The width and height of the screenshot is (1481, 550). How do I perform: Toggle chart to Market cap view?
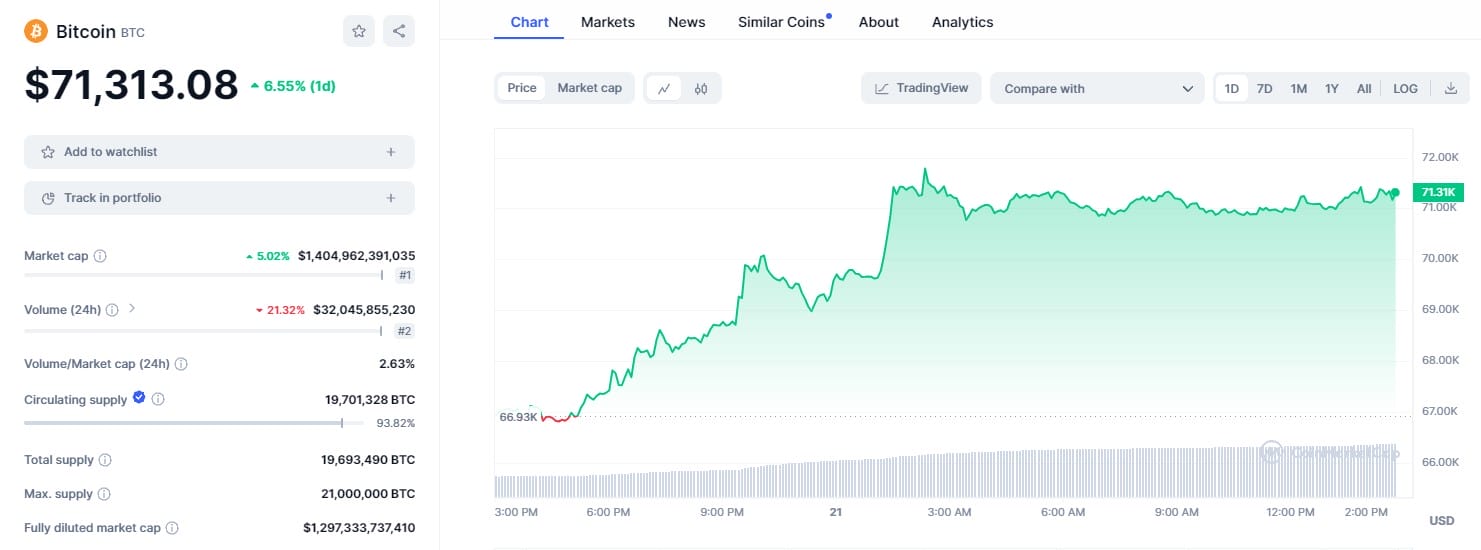click(589, 88)
